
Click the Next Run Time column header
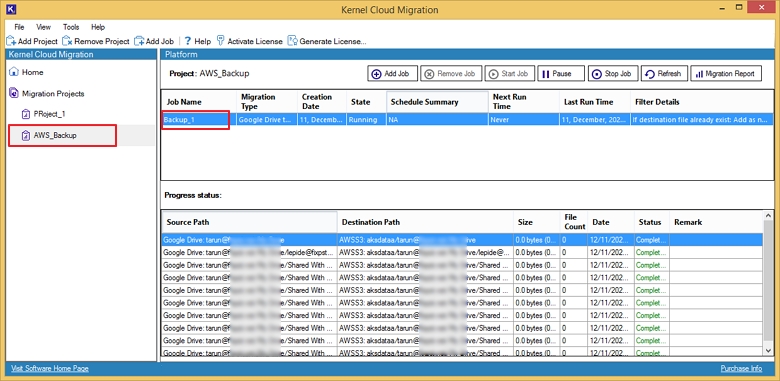[x=524, y=101]
